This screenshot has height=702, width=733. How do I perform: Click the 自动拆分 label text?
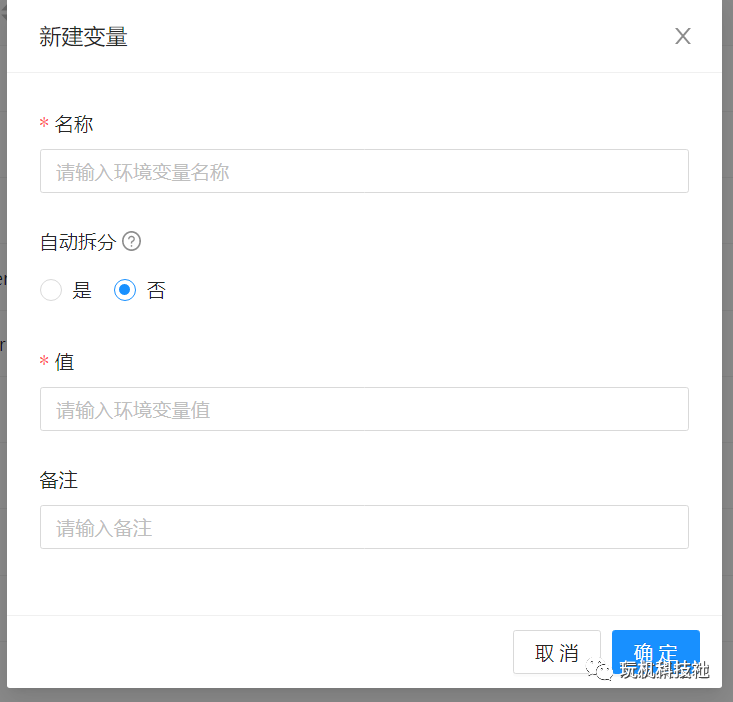coord(78,242)
